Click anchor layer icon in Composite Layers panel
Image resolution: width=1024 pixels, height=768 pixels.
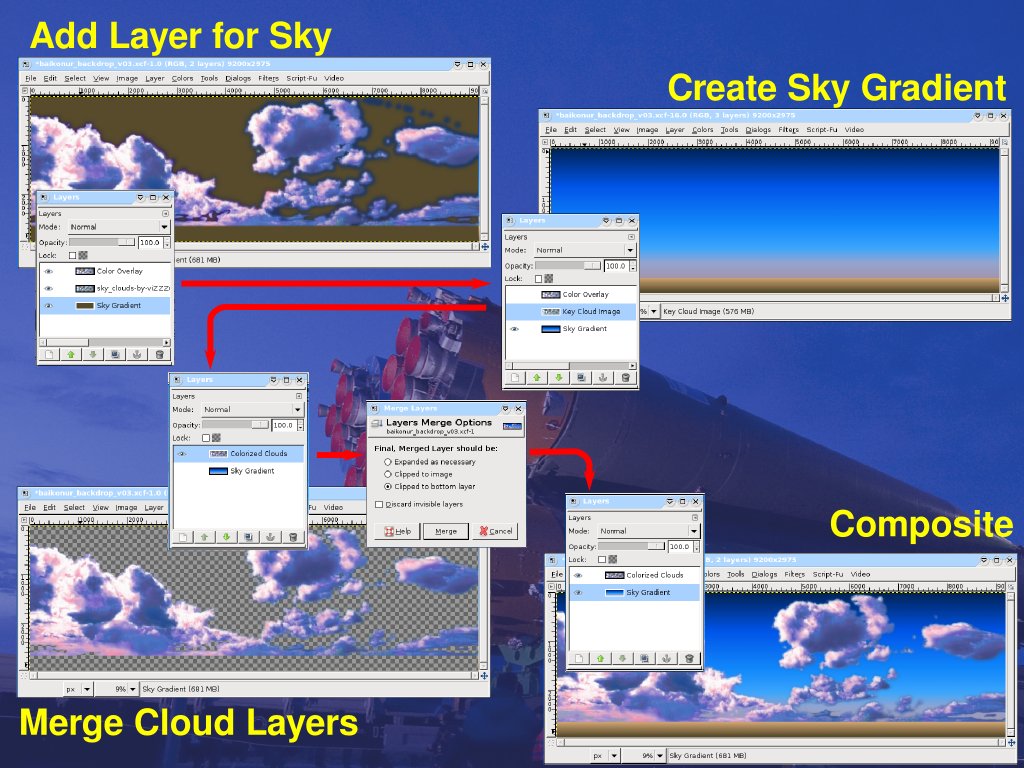(667, 658)
